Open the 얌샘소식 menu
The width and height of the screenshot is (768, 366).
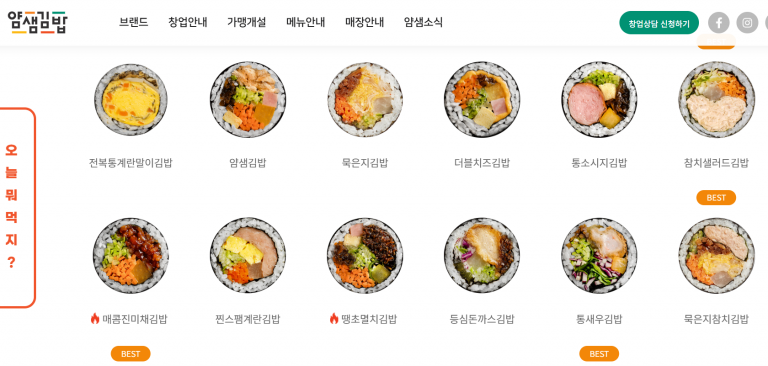point(423,22)
